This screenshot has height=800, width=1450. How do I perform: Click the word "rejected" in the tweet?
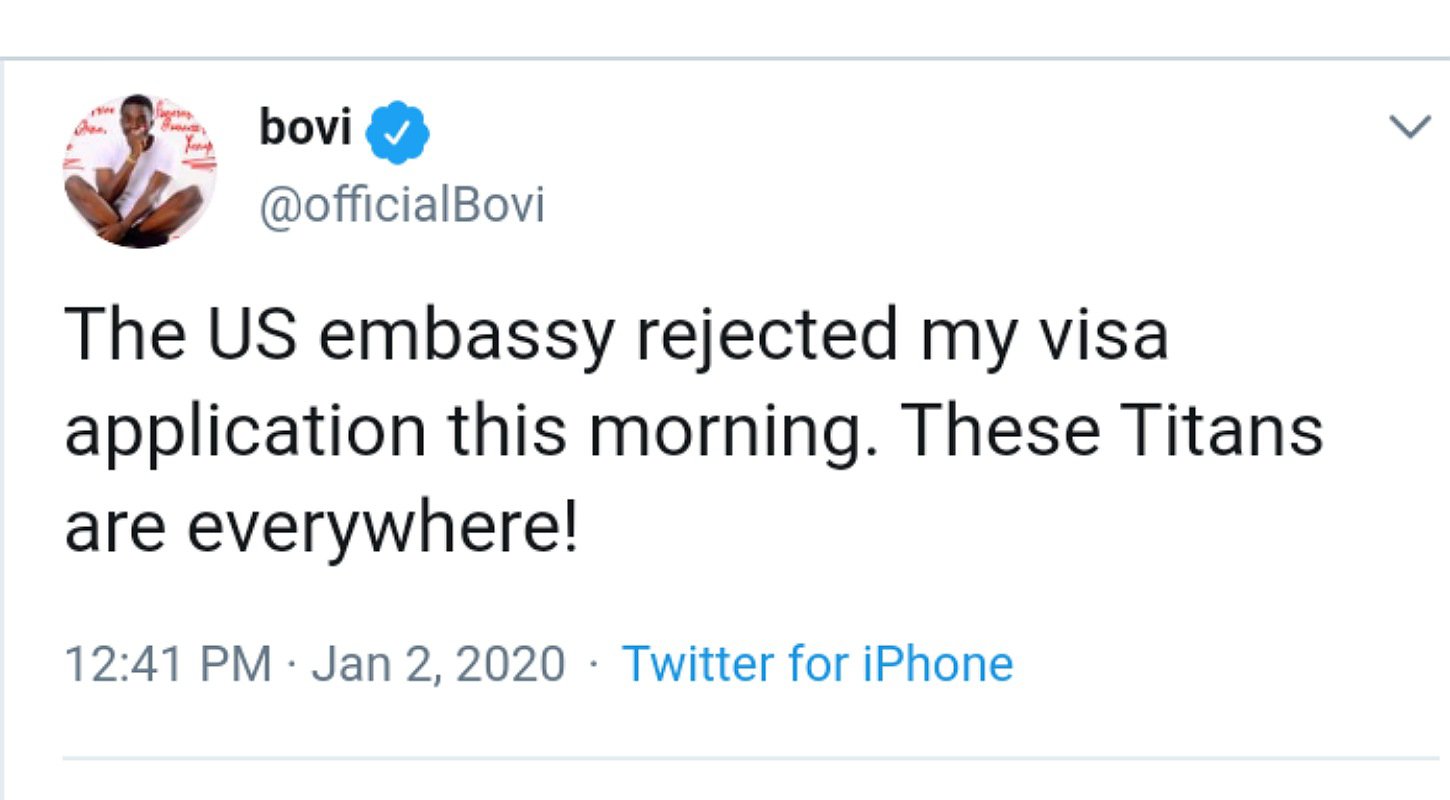[x=767, y=337]
